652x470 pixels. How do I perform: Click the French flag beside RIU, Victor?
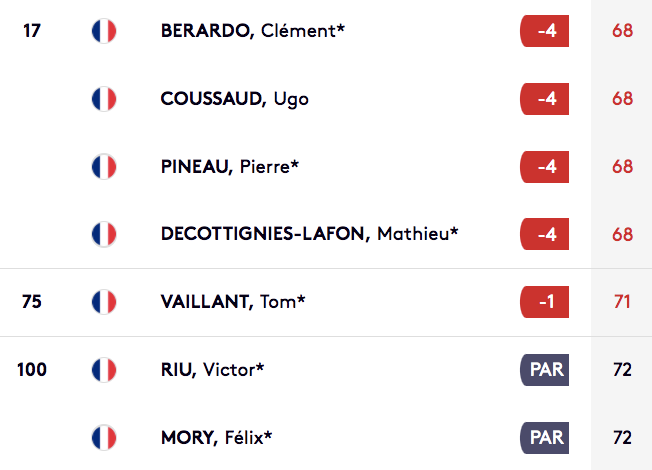(x=104, y=370)
